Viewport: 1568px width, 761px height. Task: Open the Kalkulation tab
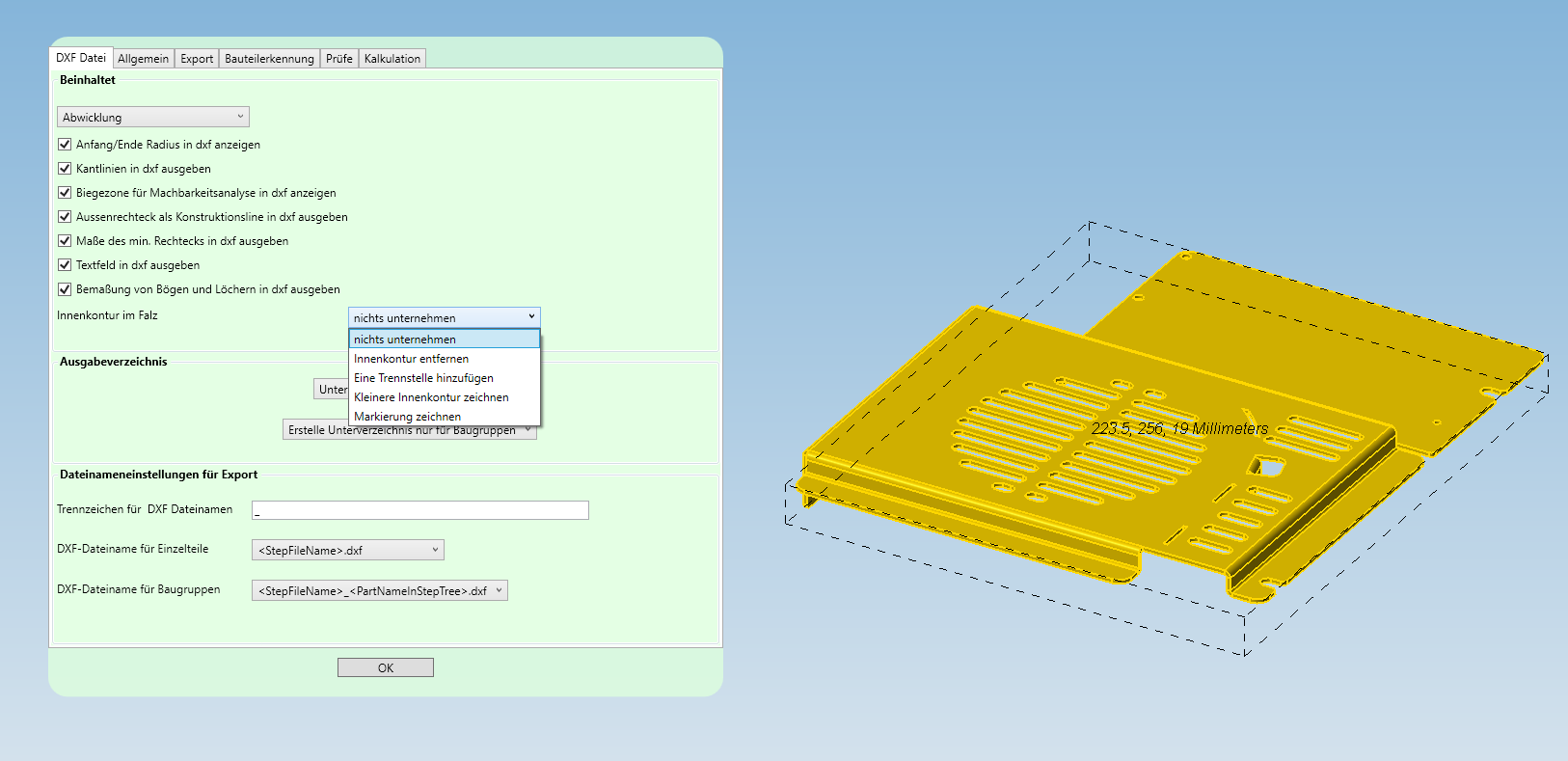[x=392, y=59]
